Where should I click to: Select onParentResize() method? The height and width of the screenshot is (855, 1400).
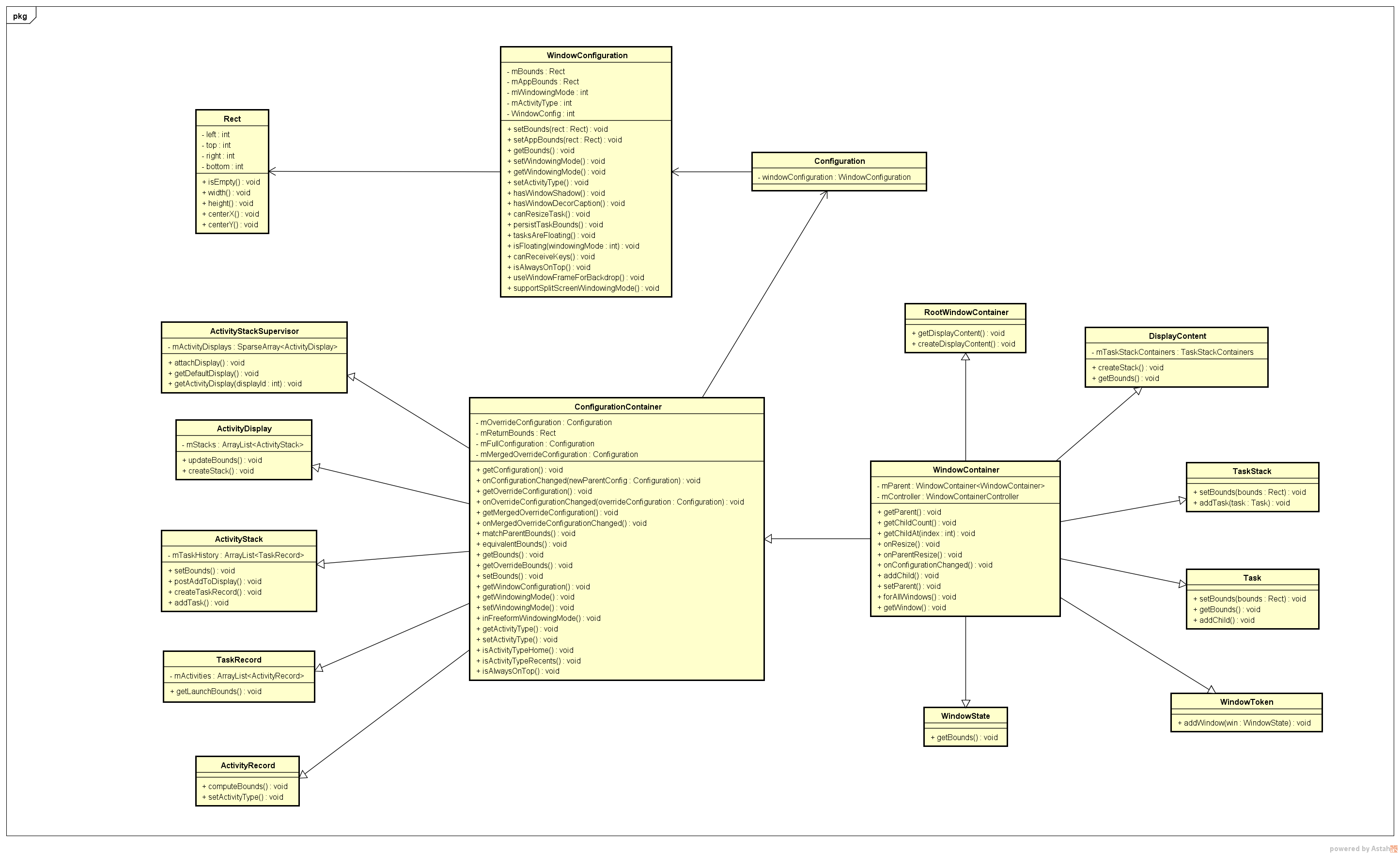pos(919,555)
